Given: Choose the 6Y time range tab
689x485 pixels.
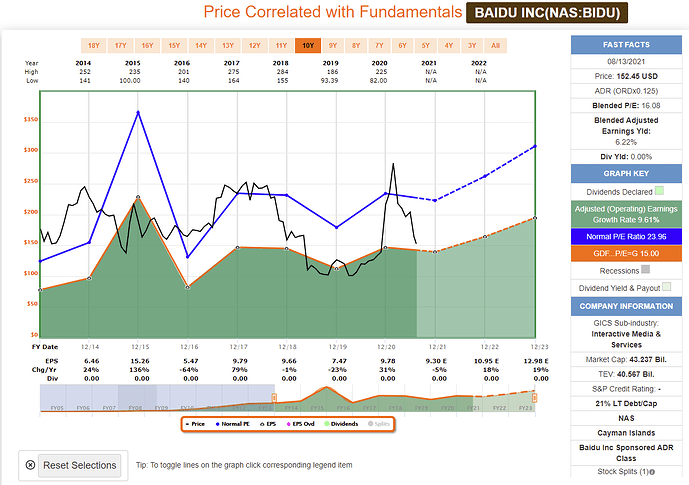Looking at the screenshot, I should pyautogui.click(x=403, y=45).
